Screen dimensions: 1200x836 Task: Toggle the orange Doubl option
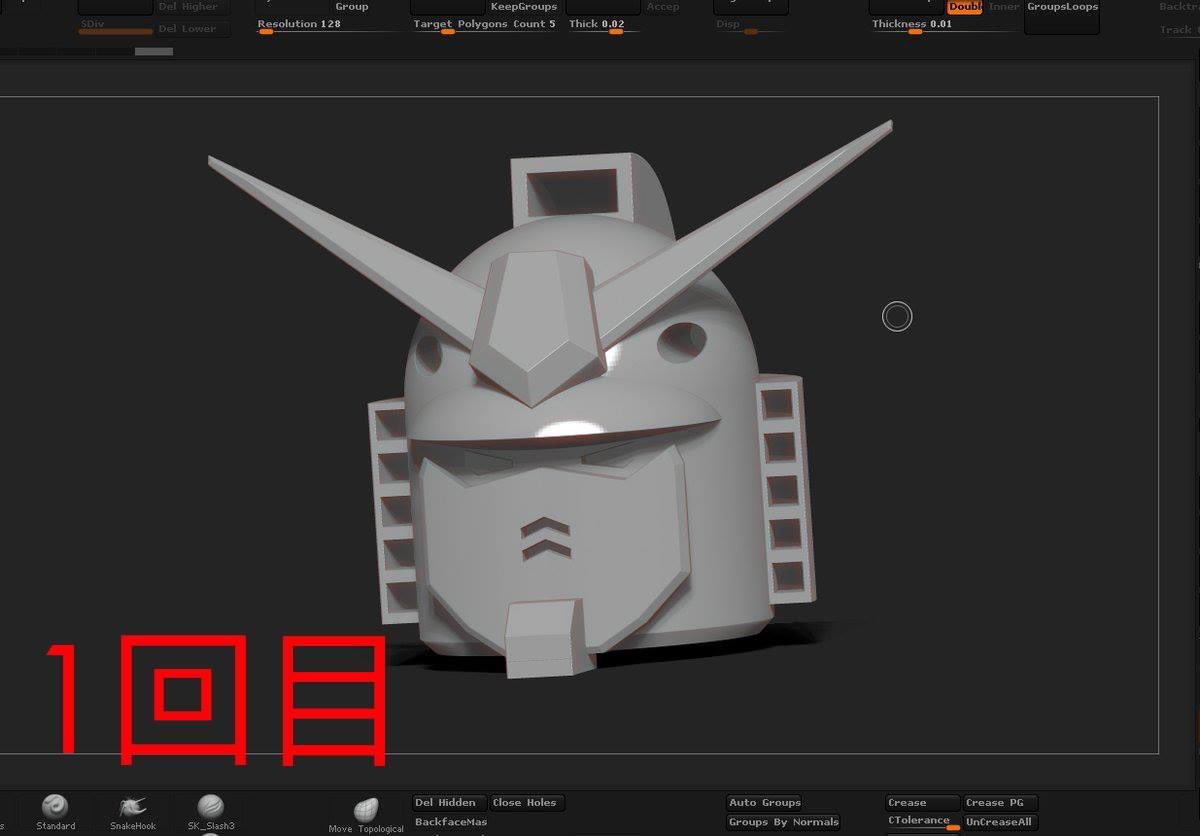click(965, 7)
